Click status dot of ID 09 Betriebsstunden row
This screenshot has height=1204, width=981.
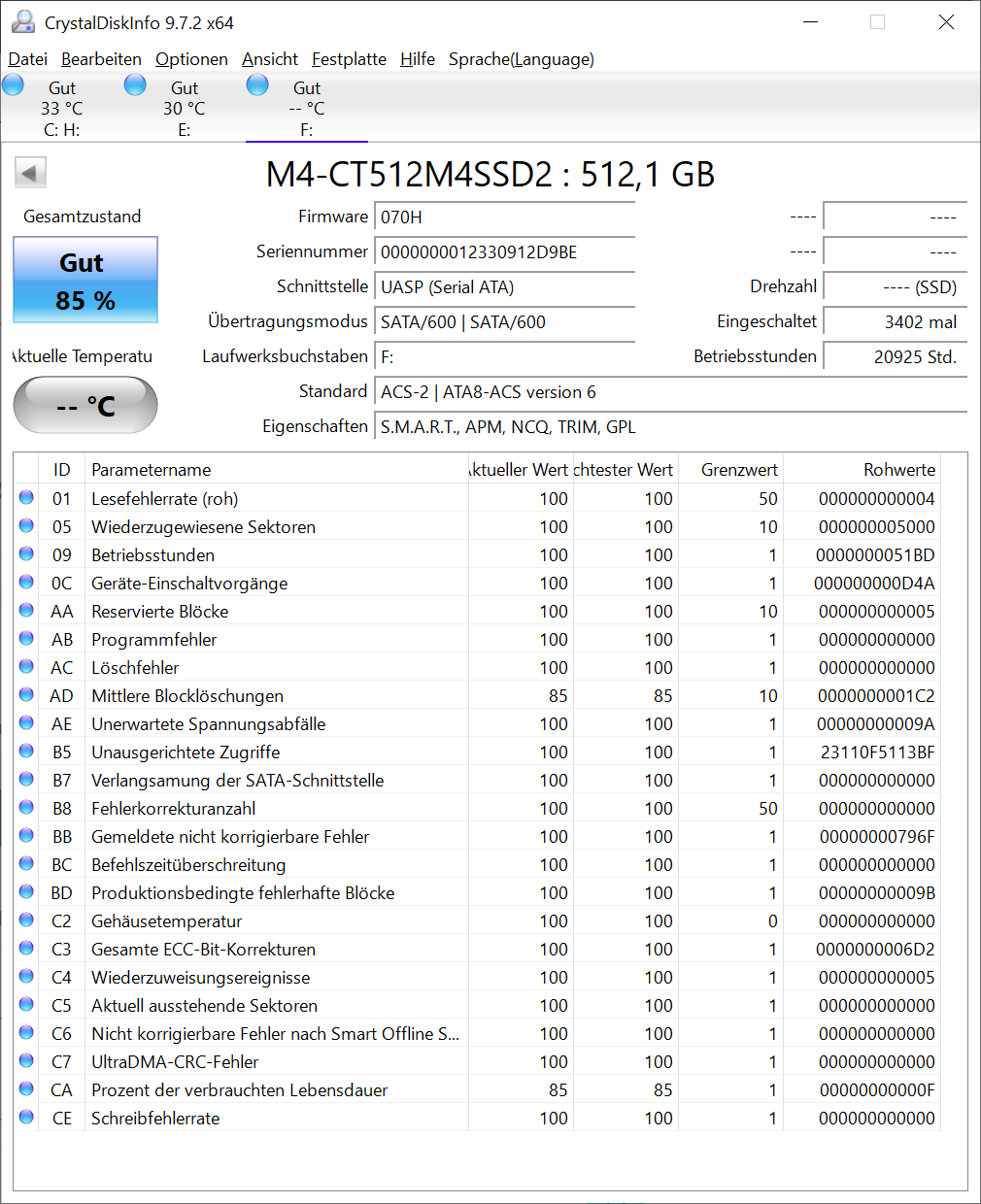coord(26,554)
